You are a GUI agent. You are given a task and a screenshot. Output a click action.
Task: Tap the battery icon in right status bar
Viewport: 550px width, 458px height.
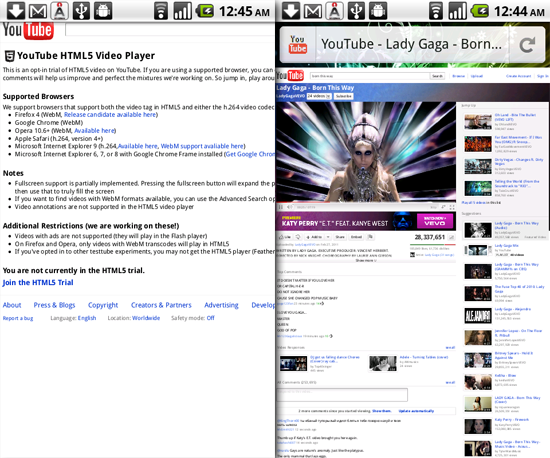(480, 11)
